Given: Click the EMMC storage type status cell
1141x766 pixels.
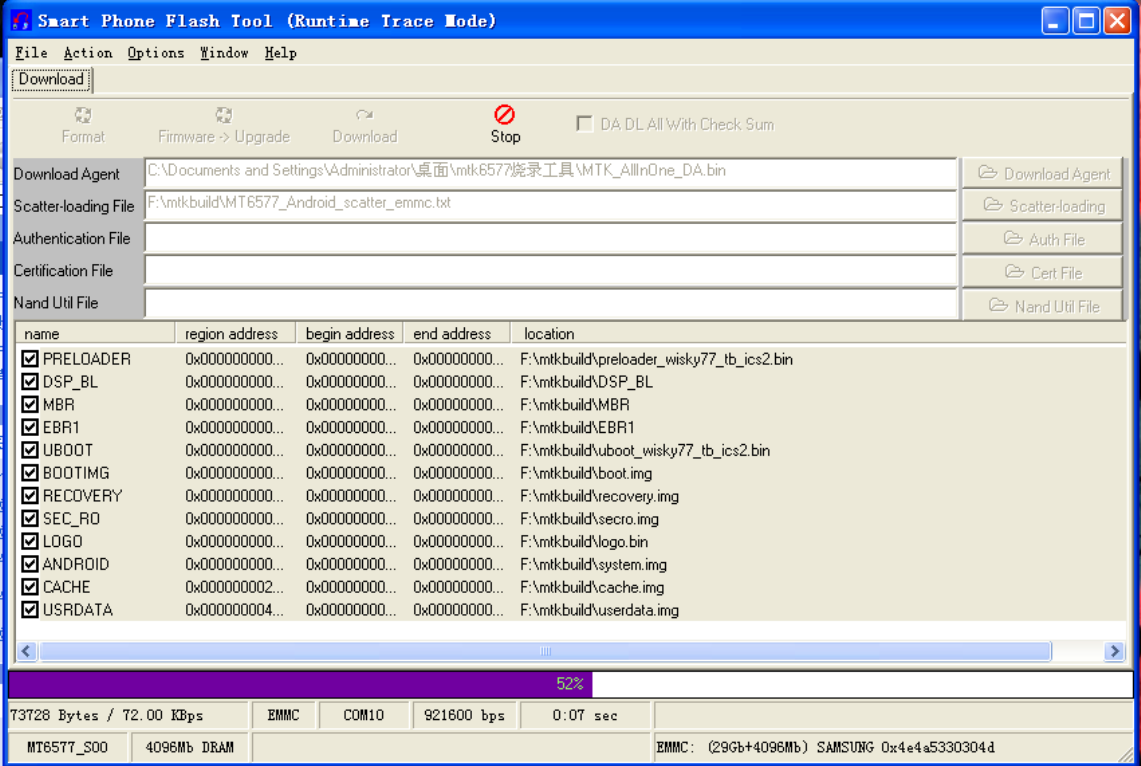Looking at the screenshot, I should coord(283,715).
